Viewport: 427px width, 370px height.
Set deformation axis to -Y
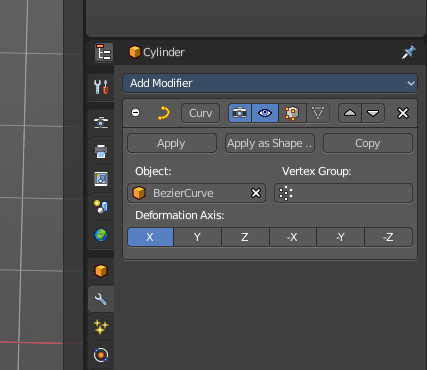coord(340,237)
